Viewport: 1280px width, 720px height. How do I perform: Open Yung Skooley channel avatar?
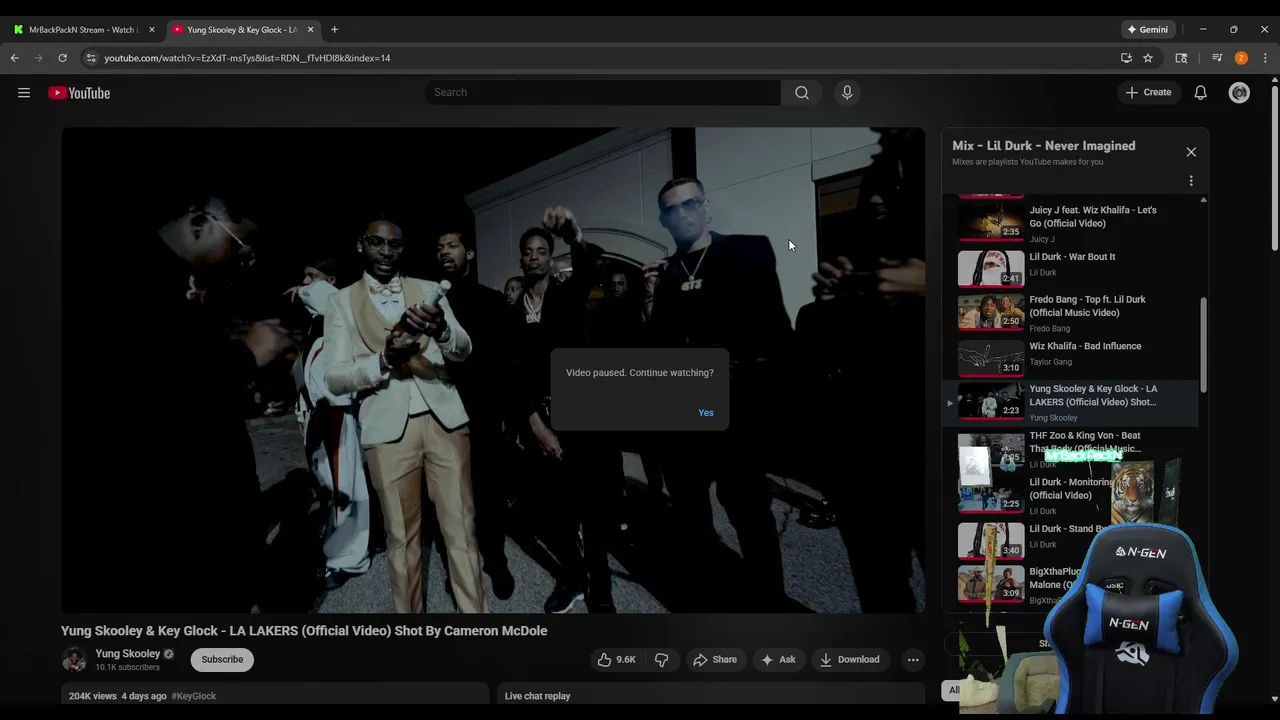pyautogui.click(x=74, y=660)
